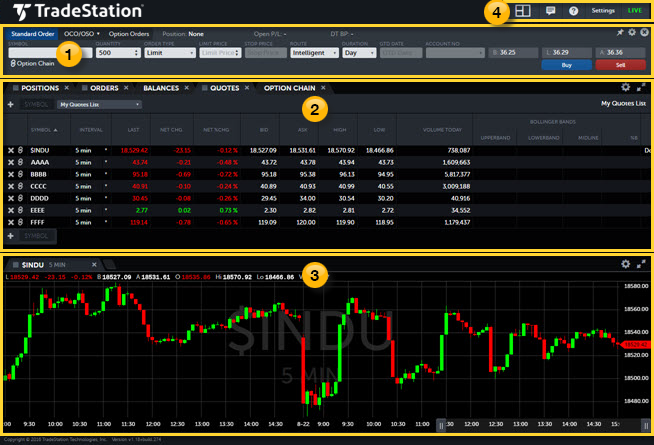This screenshot has height=445, width=654.
Task: Remove the BBBB row with X icon
Action: 11,174
